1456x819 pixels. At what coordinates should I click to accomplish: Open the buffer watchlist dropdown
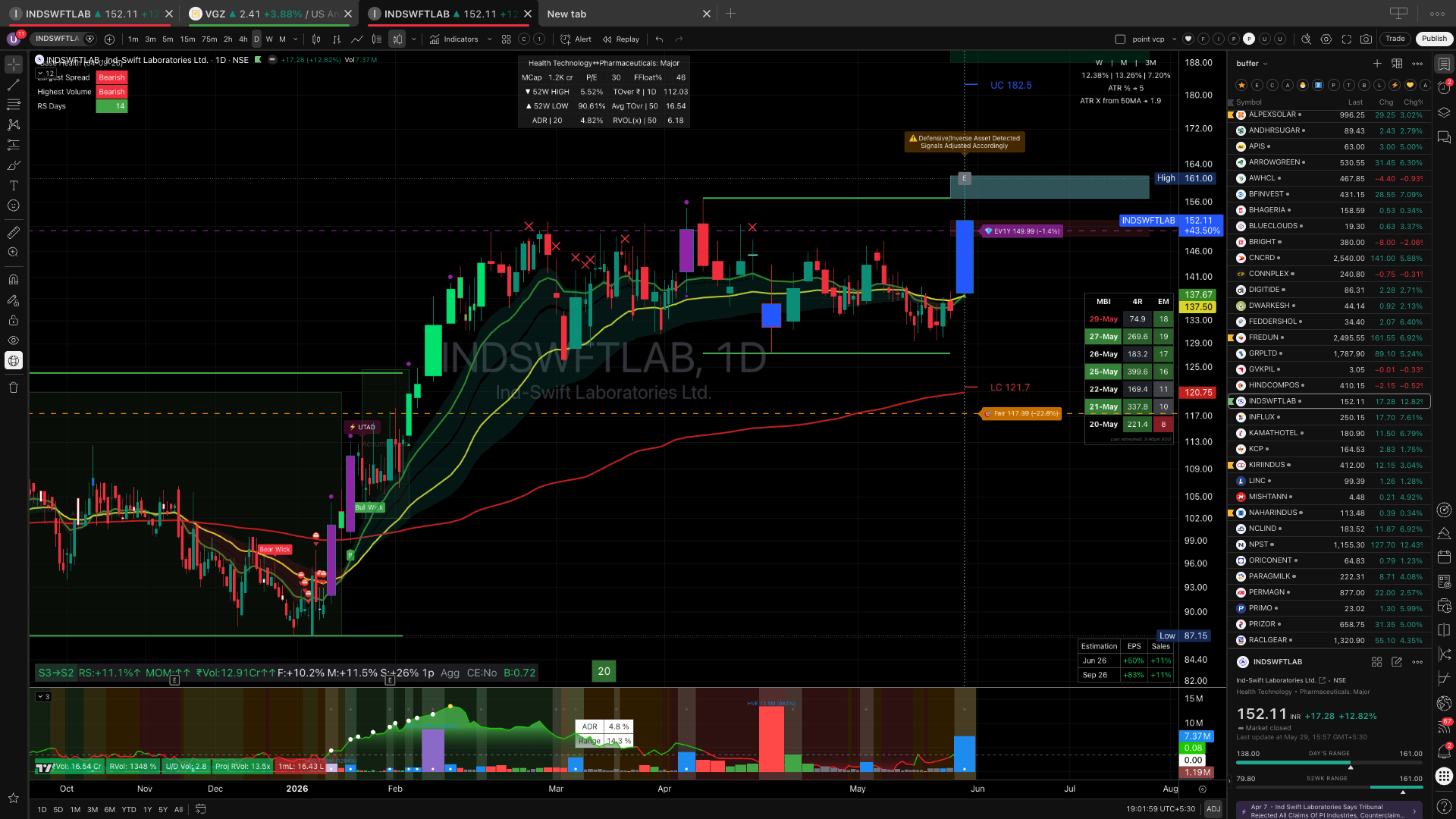point(1253,64)
